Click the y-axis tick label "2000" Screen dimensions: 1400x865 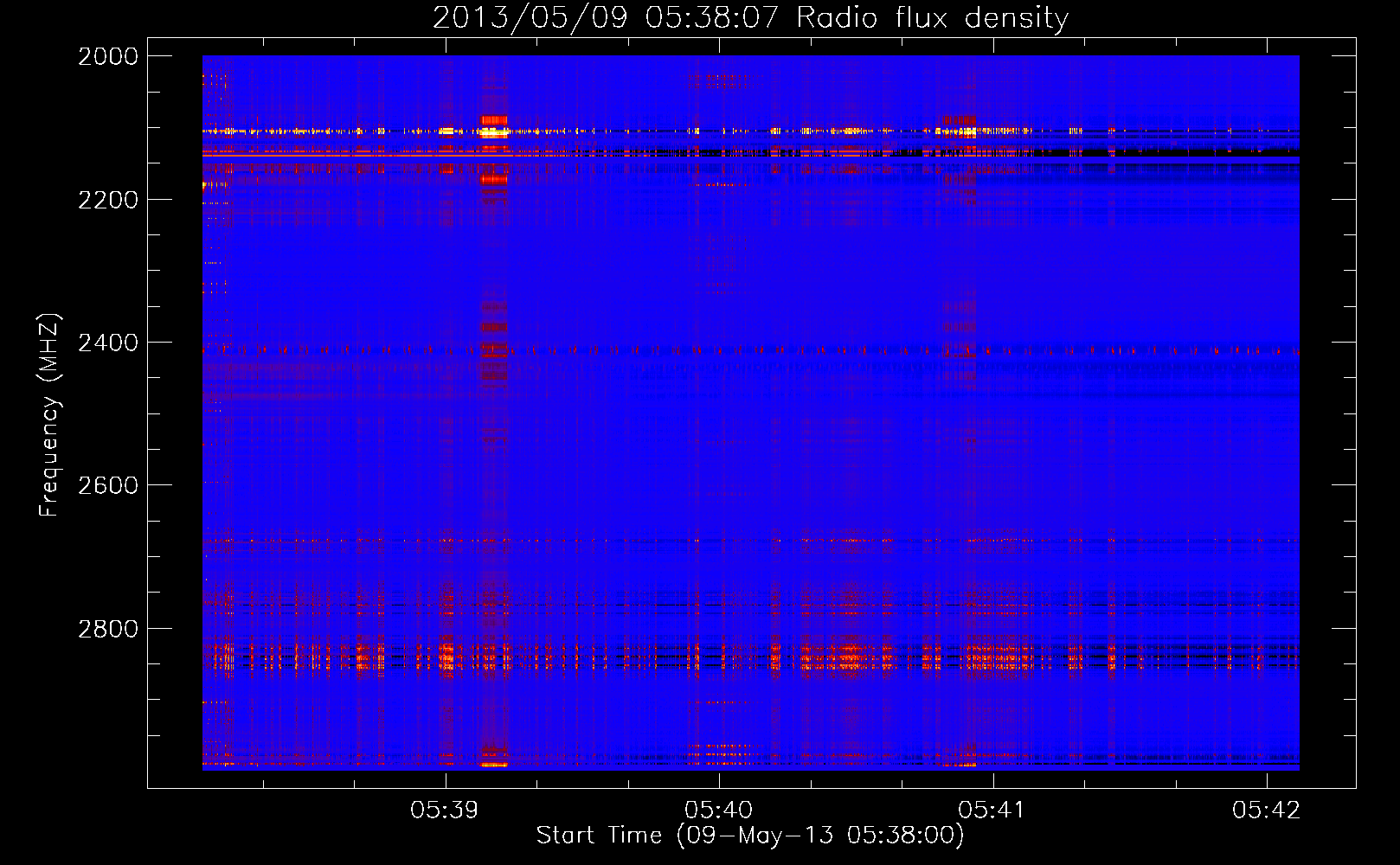coord(108,56)
